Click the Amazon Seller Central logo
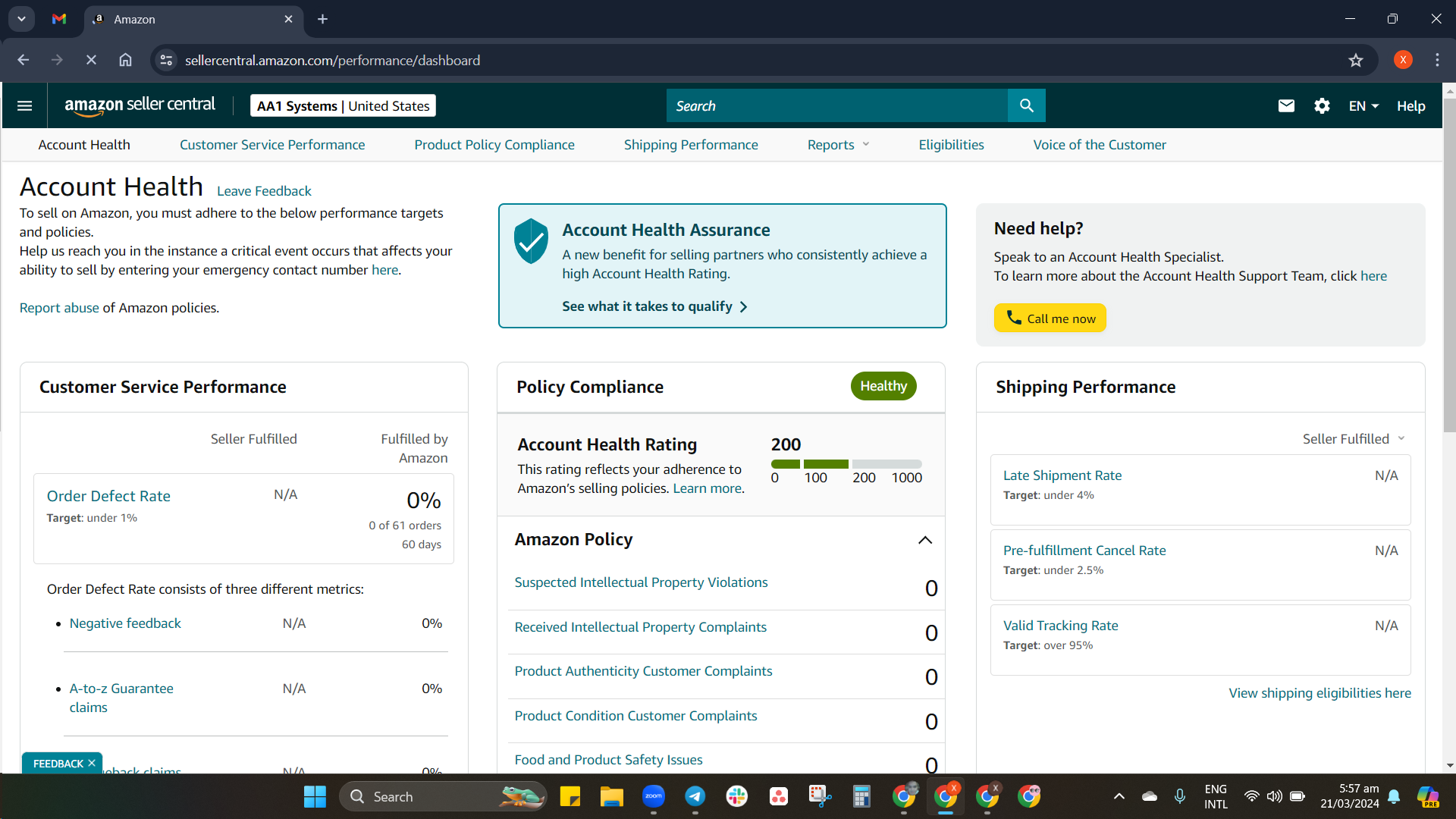Viewport: 1456px width, 819px height. pyautogui.click(x=140, y=105)
